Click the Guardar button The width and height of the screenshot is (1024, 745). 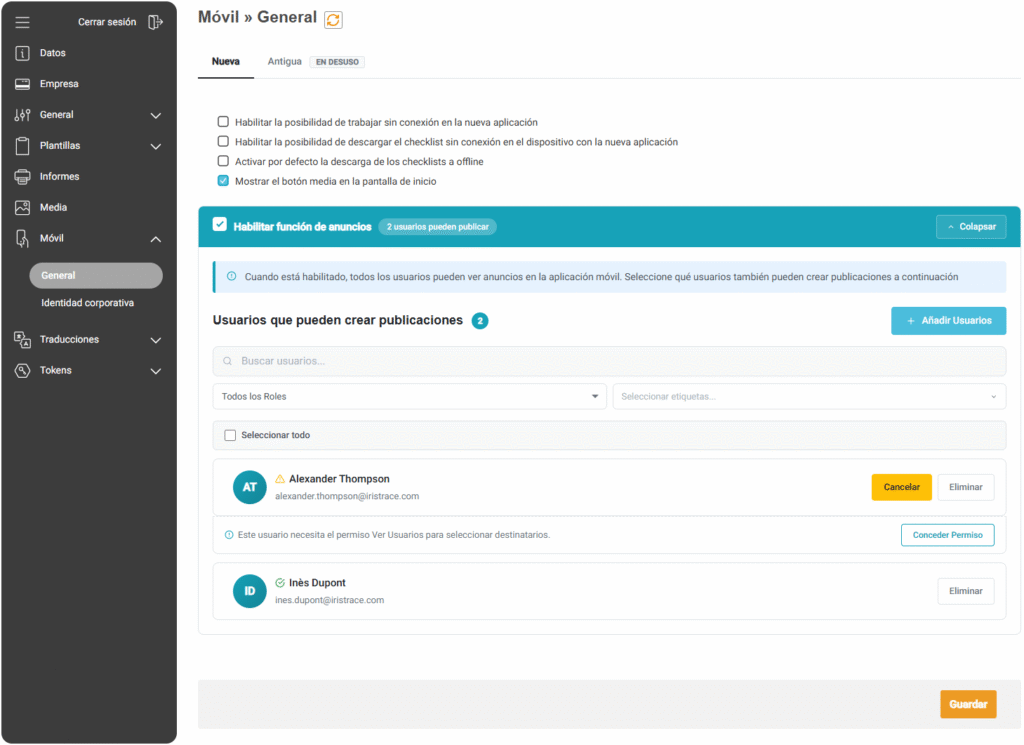(x=967, y=704)
